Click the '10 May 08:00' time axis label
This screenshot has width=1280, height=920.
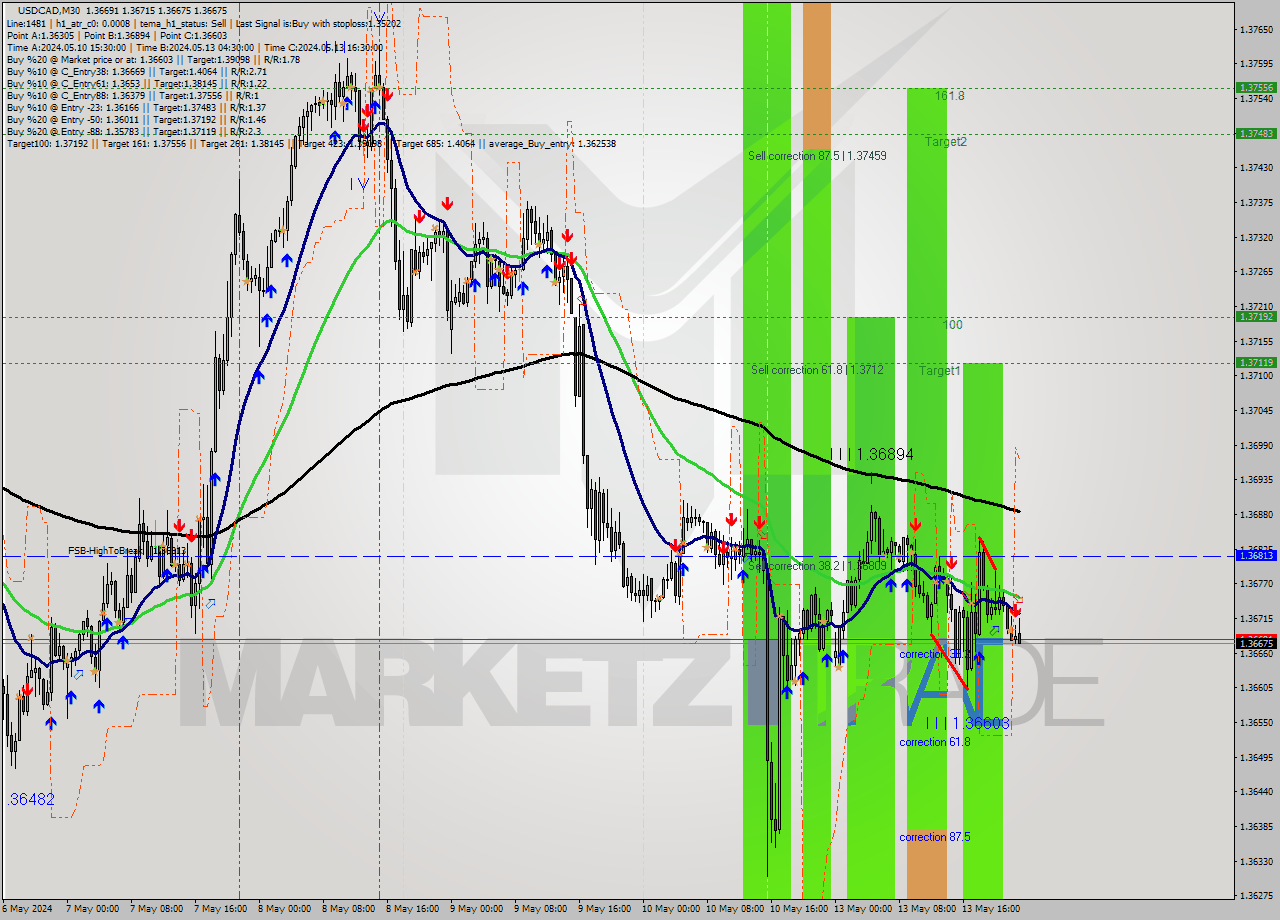point(734,909)
